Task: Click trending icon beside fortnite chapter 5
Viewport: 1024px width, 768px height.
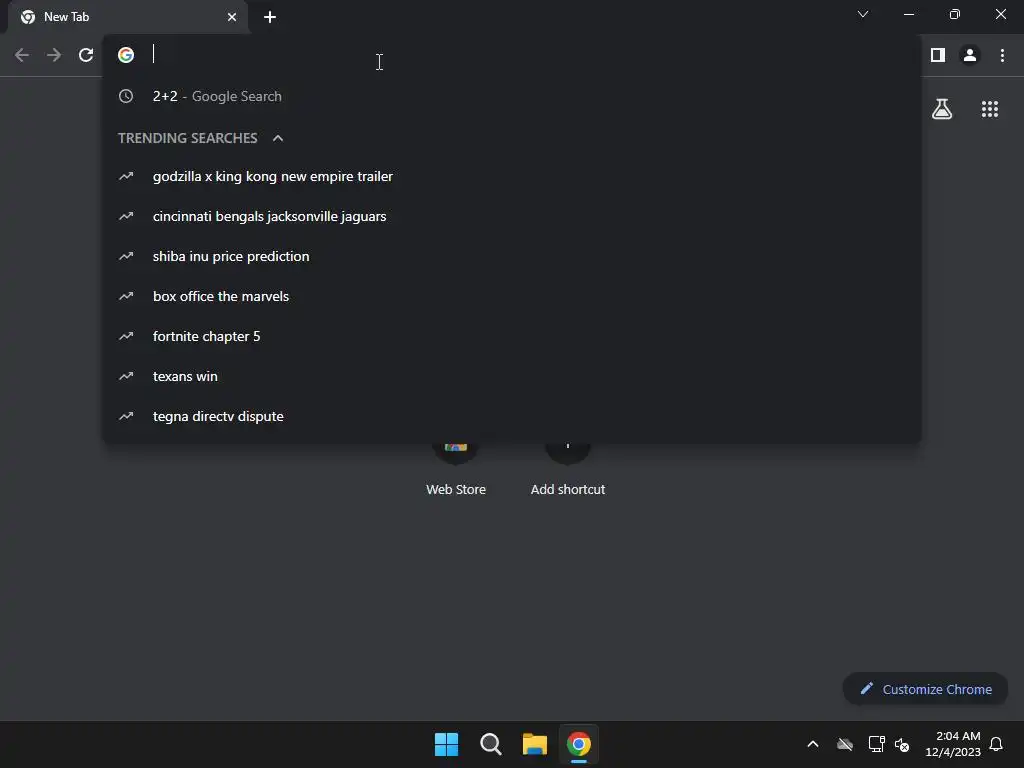Action: point(126,336)
